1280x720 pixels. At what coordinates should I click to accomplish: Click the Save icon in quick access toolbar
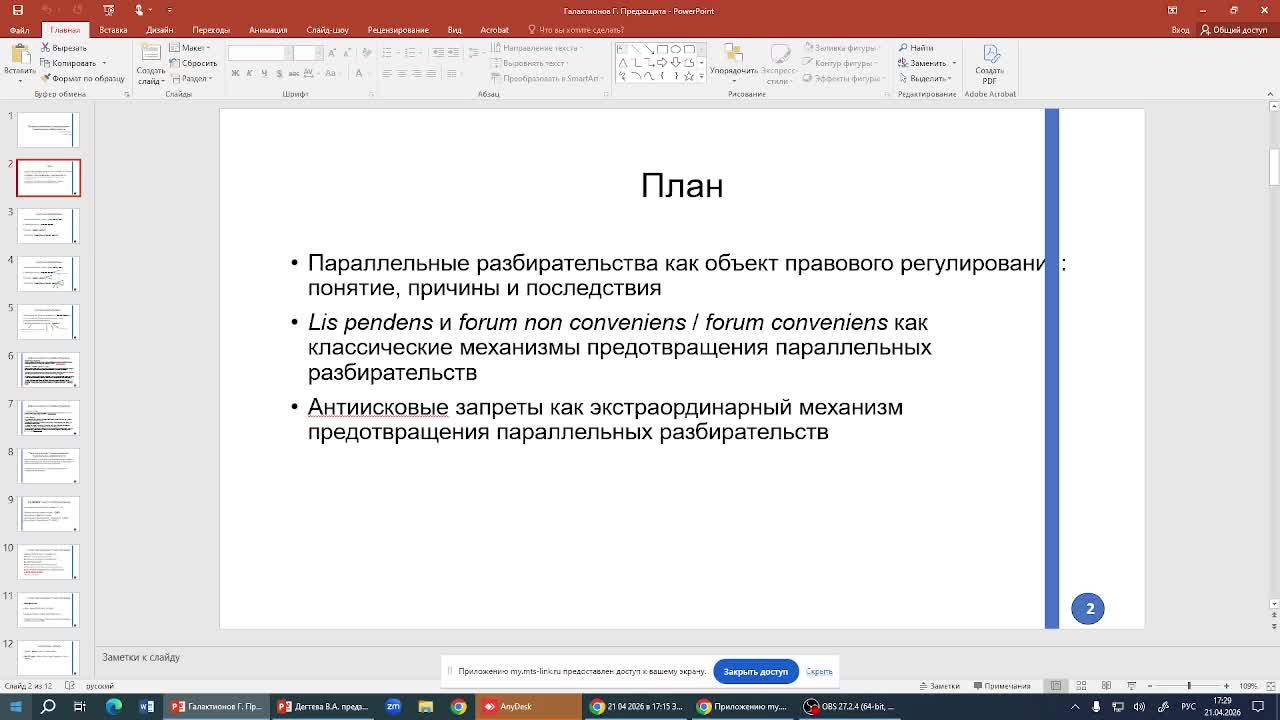point(16,10)
